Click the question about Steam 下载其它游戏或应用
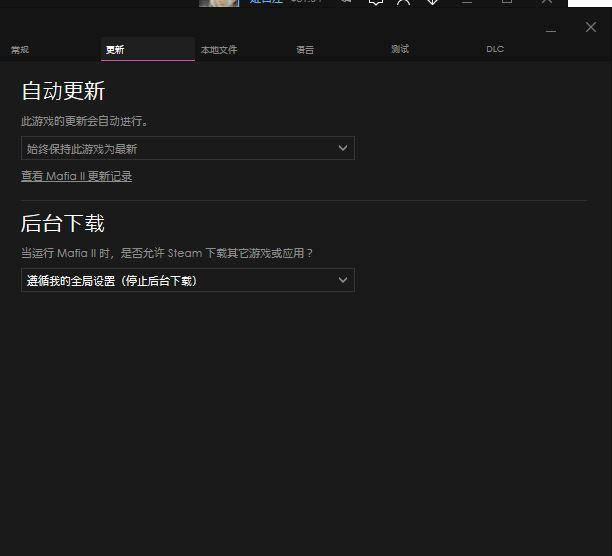 click(167, 253)
